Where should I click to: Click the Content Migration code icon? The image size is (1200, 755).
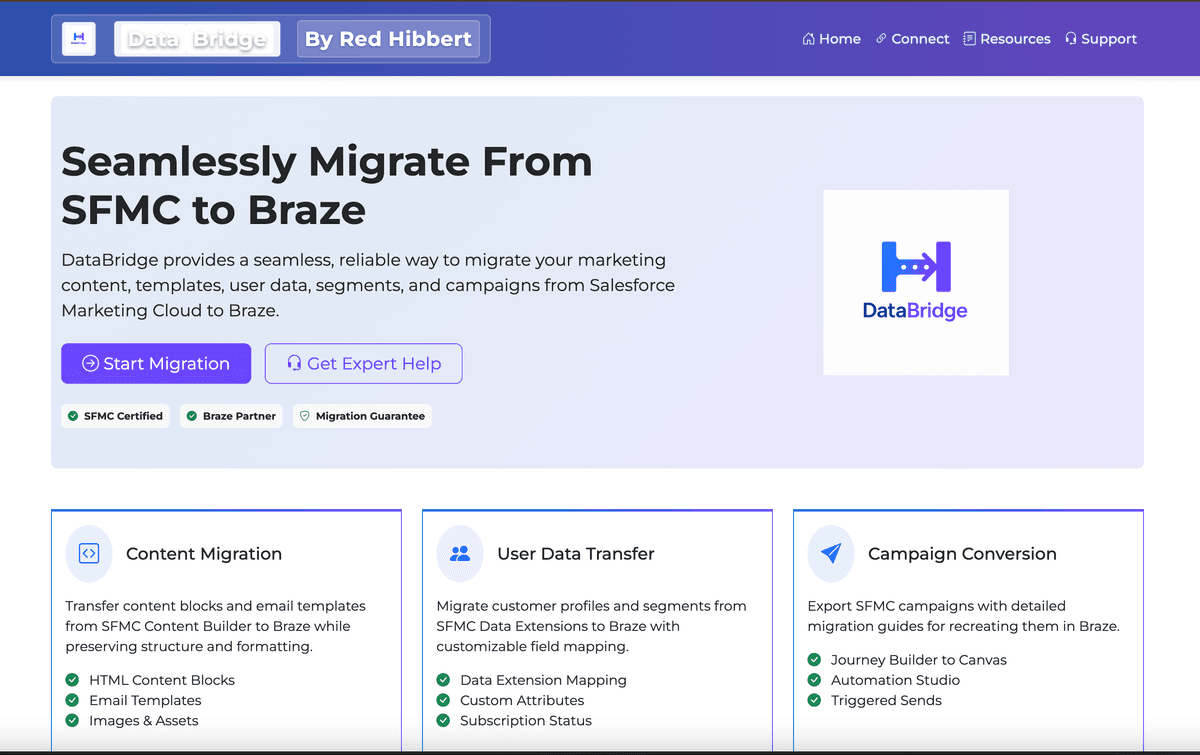89,553
